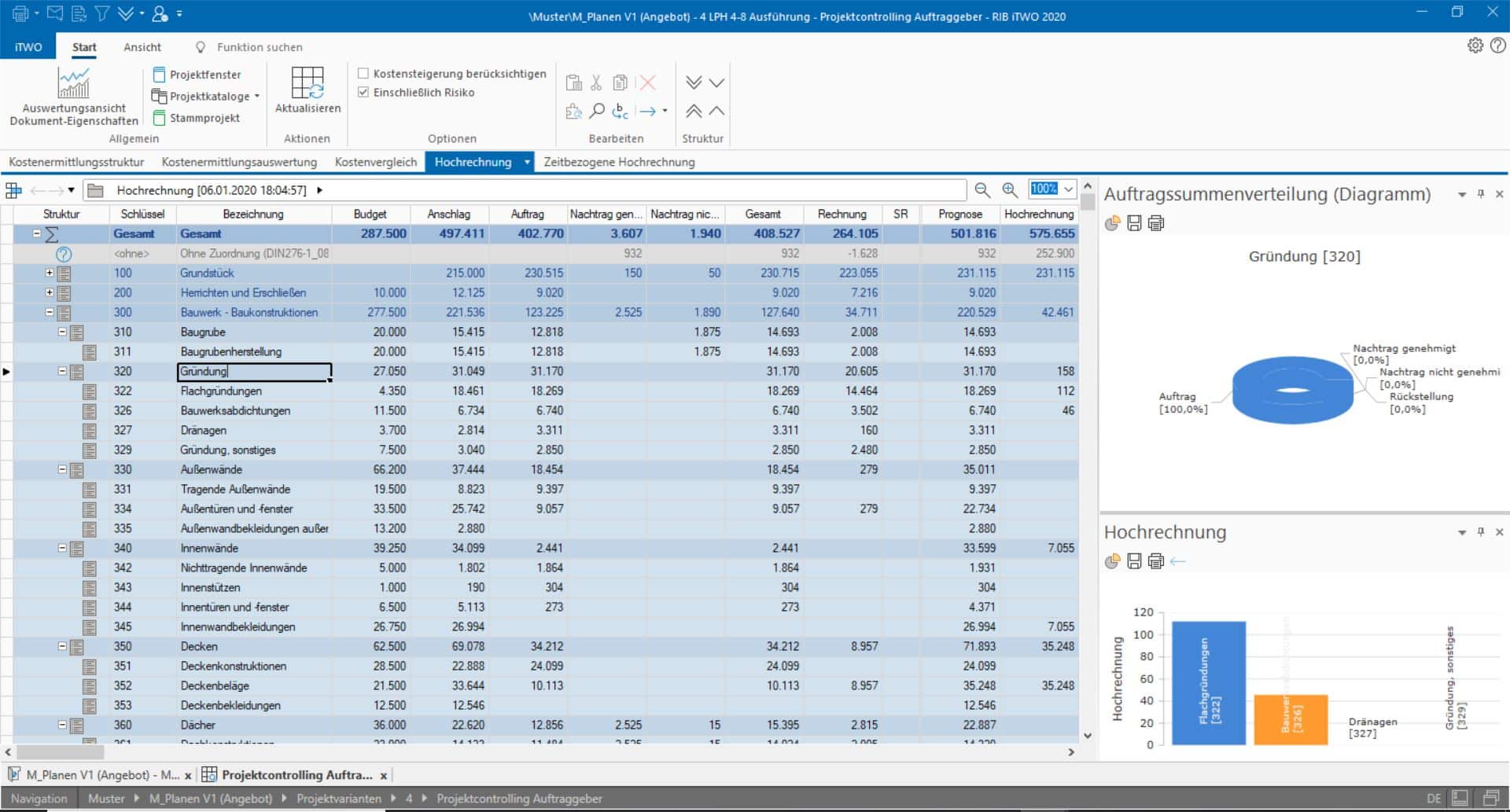The height and width of the screenshot is (812, 1510).
Task: Click the back arrow in Hochrechnung panel
Action: coord(1177,561)
